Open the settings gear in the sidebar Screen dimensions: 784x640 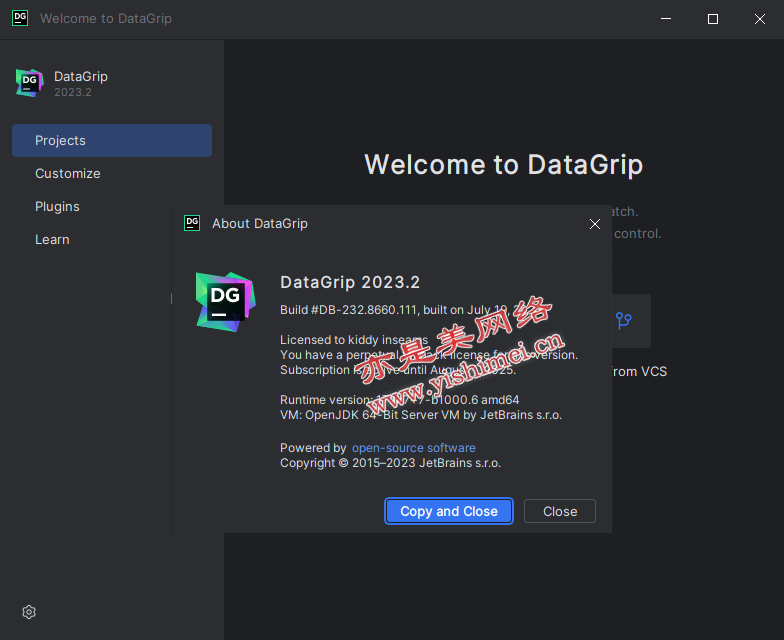(x=29, y=612)
